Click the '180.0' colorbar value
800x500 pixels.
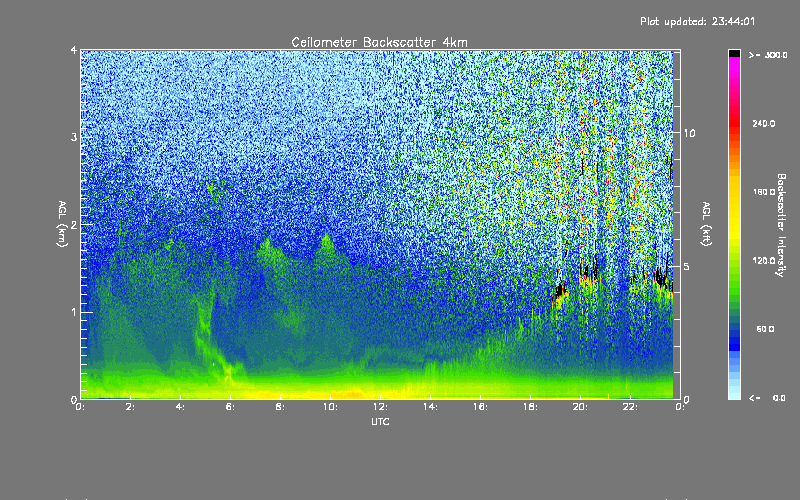764,192
